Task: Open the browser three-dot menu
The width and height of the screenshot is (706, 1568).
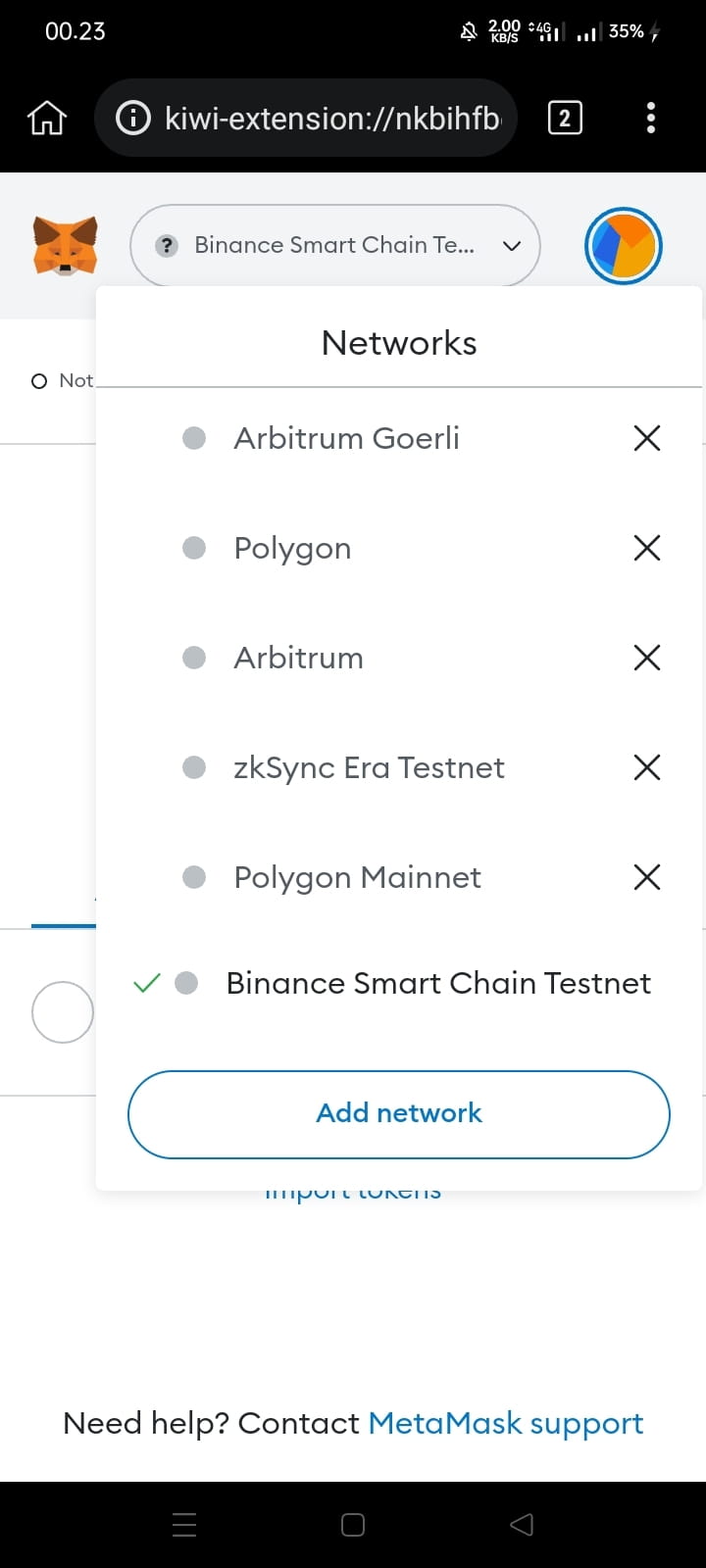Action: (651, 119)
